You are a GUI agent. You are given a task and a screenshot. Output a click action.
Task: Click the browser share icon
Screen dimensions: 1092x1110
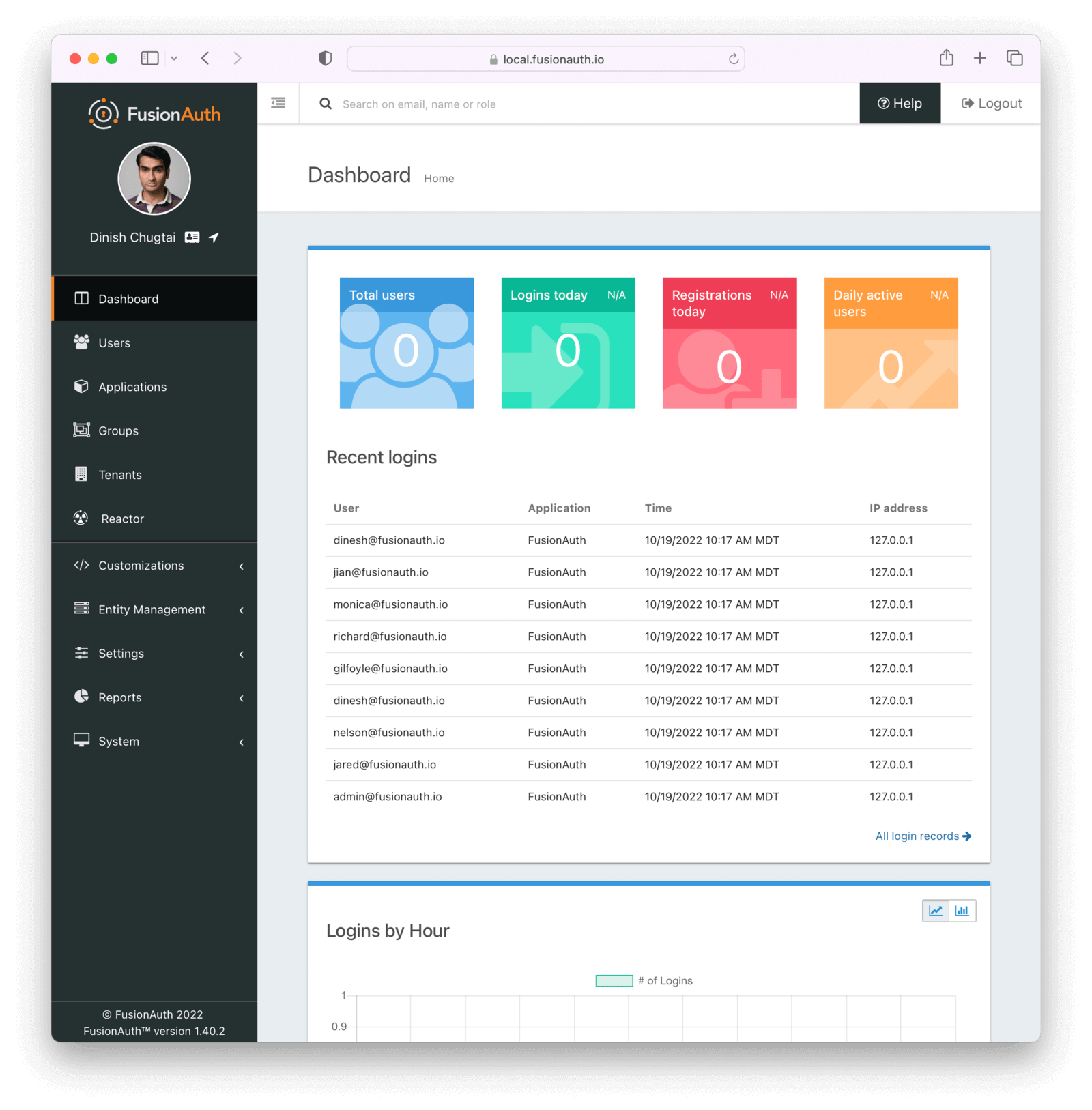(x=947, y=58)
